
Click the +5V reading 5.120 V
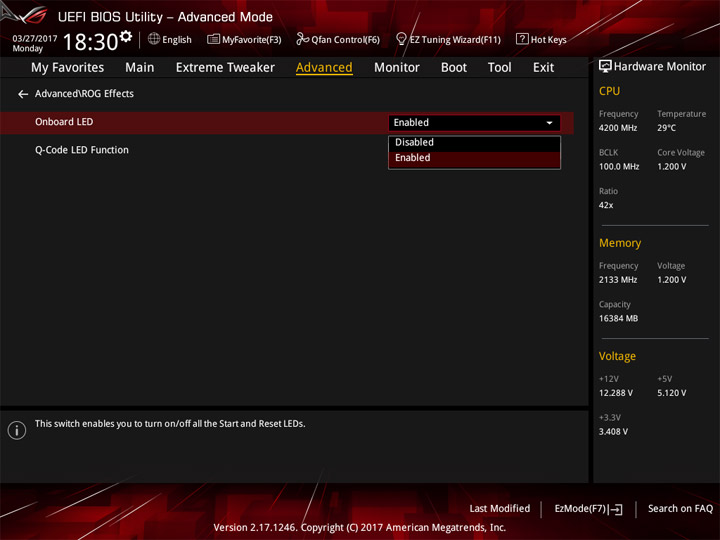click(671, 393)
